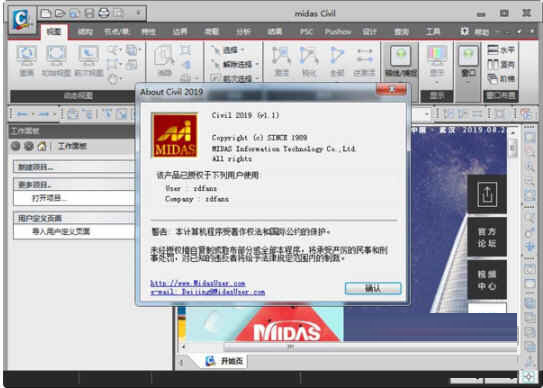This screenshot has height=388, width=543.
Task: Switch to the 视图 ribbon tab
Action: 54,32
